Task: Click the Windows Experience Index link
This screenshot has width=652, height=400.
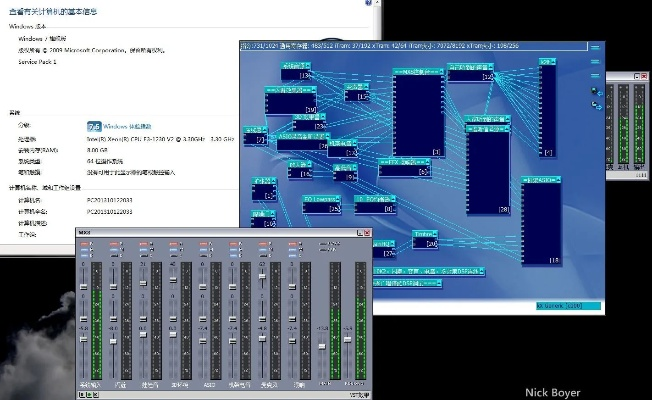Action: point(125,127)
